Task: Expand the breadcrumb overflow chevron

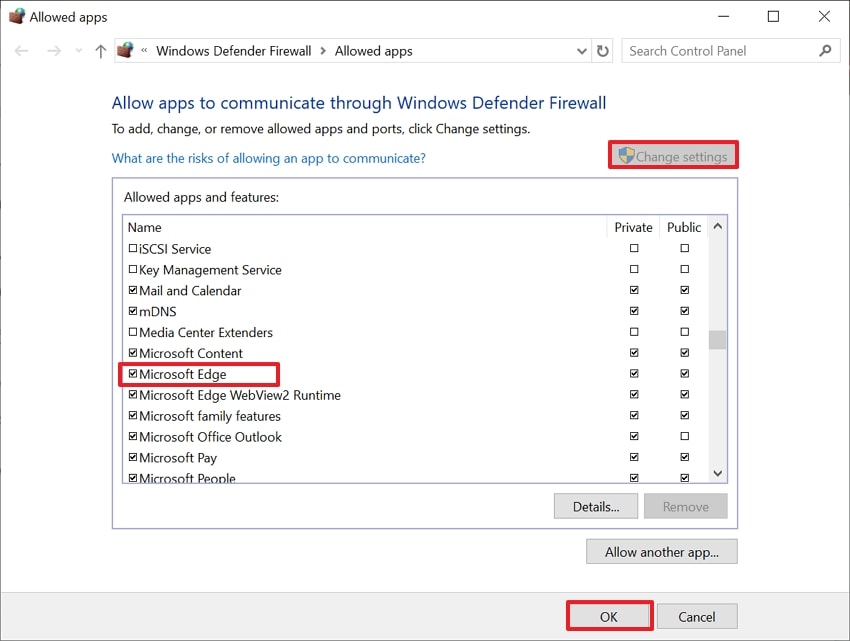Action: 142,51
